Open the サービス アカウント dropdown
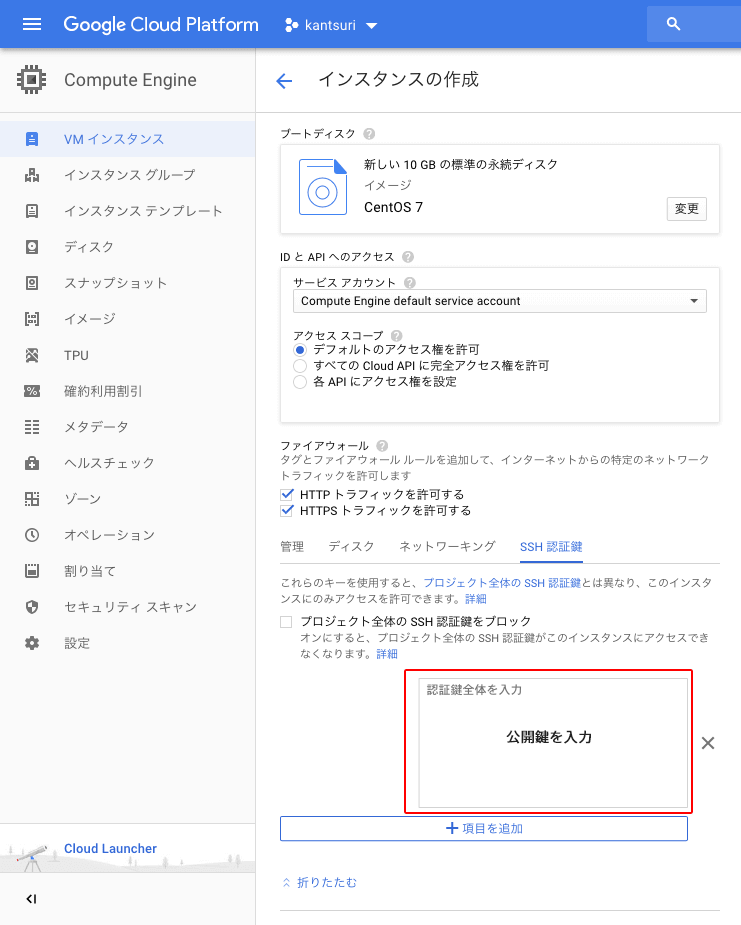Screen dimensions: 741x925 (x=499, y=301)
